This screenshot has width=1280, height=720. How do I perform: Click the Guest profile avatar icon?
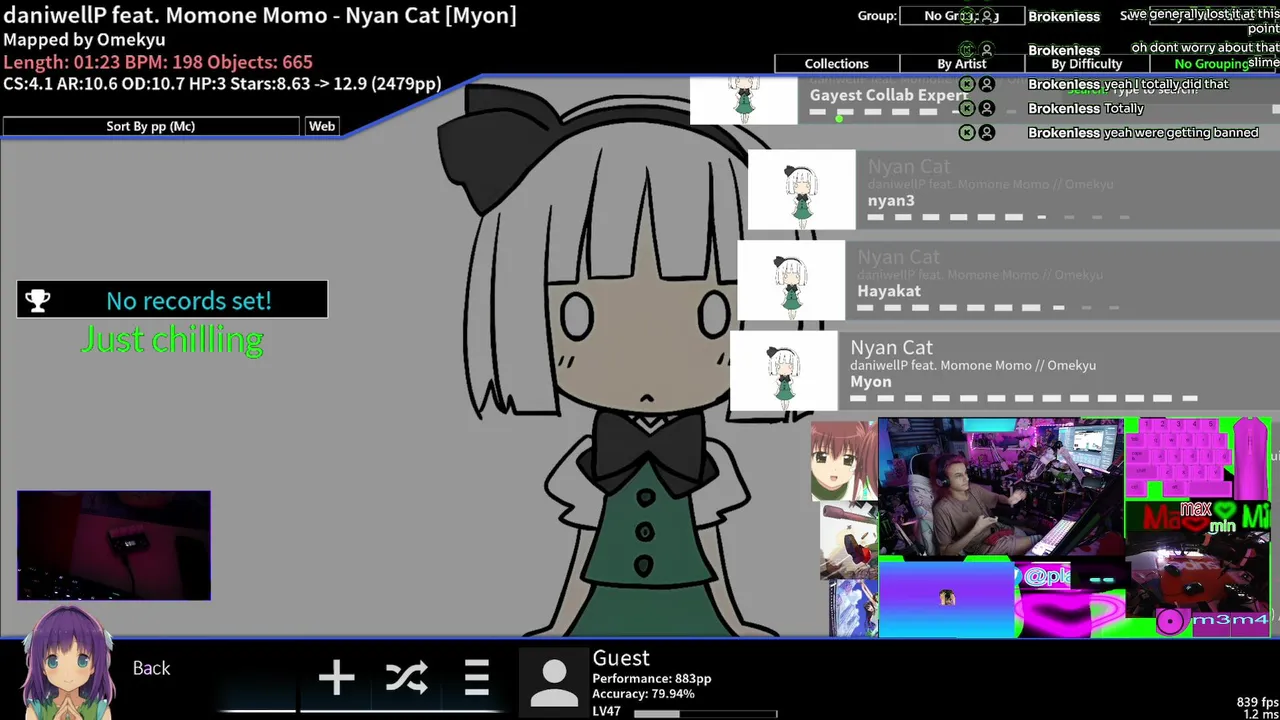click(x=553, y=683)
